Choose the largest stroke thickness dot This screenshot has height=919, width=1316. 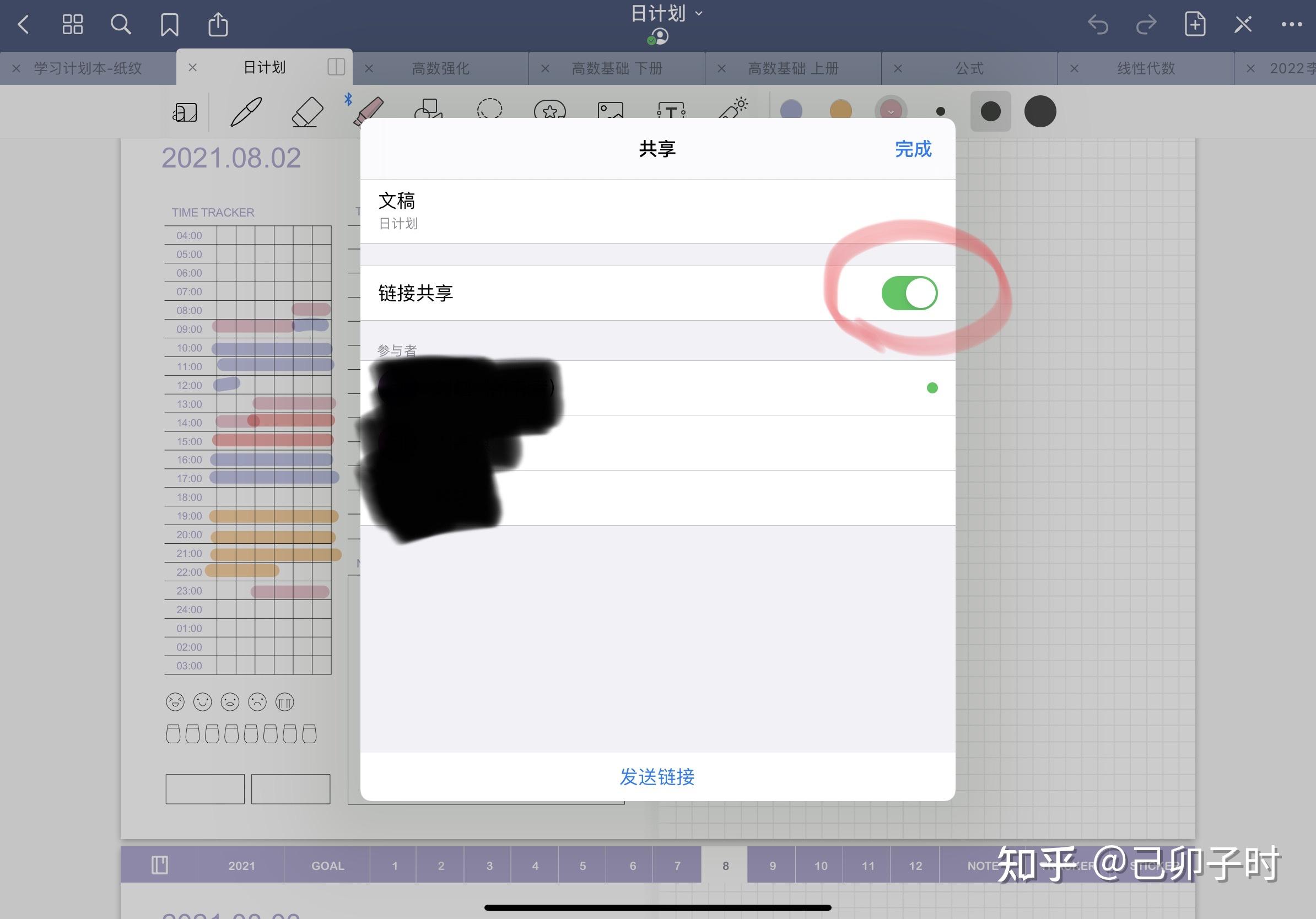[x=1040, y=111]
